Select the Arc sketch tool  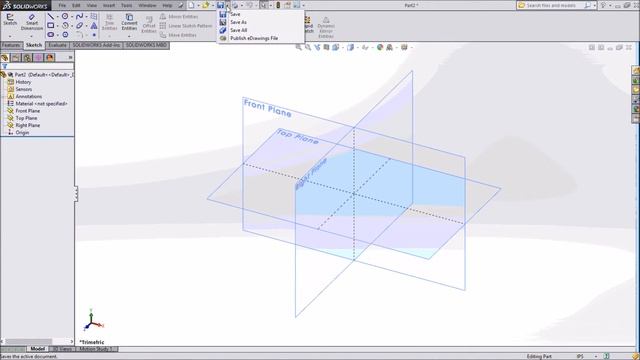tap(65, 25)
